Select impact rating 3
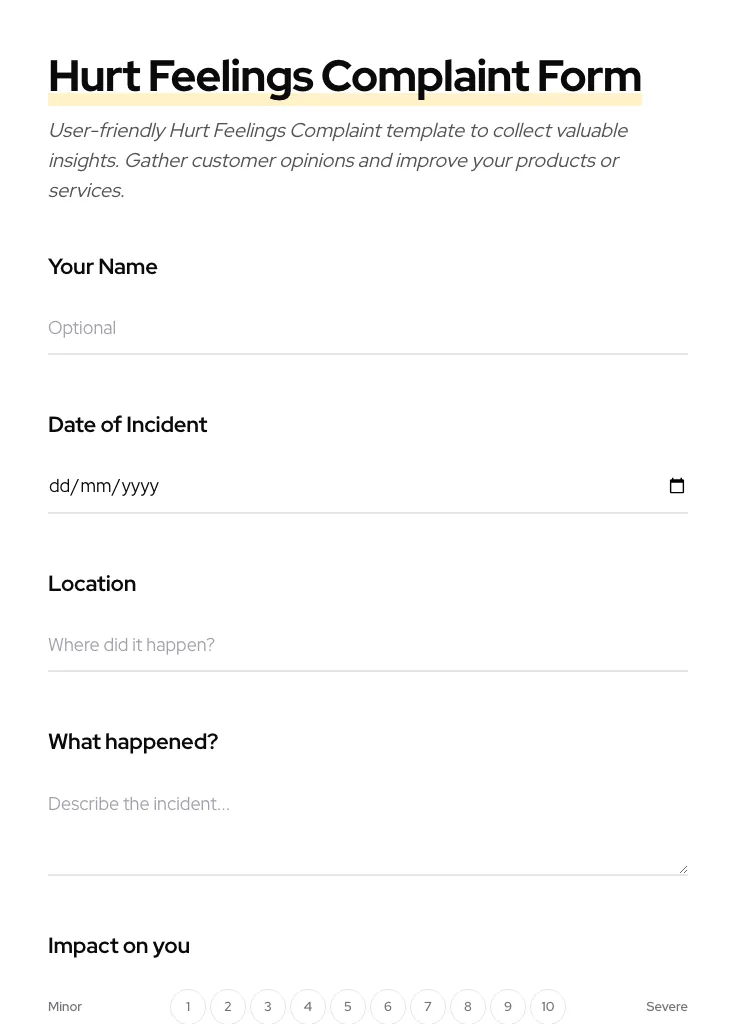 tap(268, 1006)
